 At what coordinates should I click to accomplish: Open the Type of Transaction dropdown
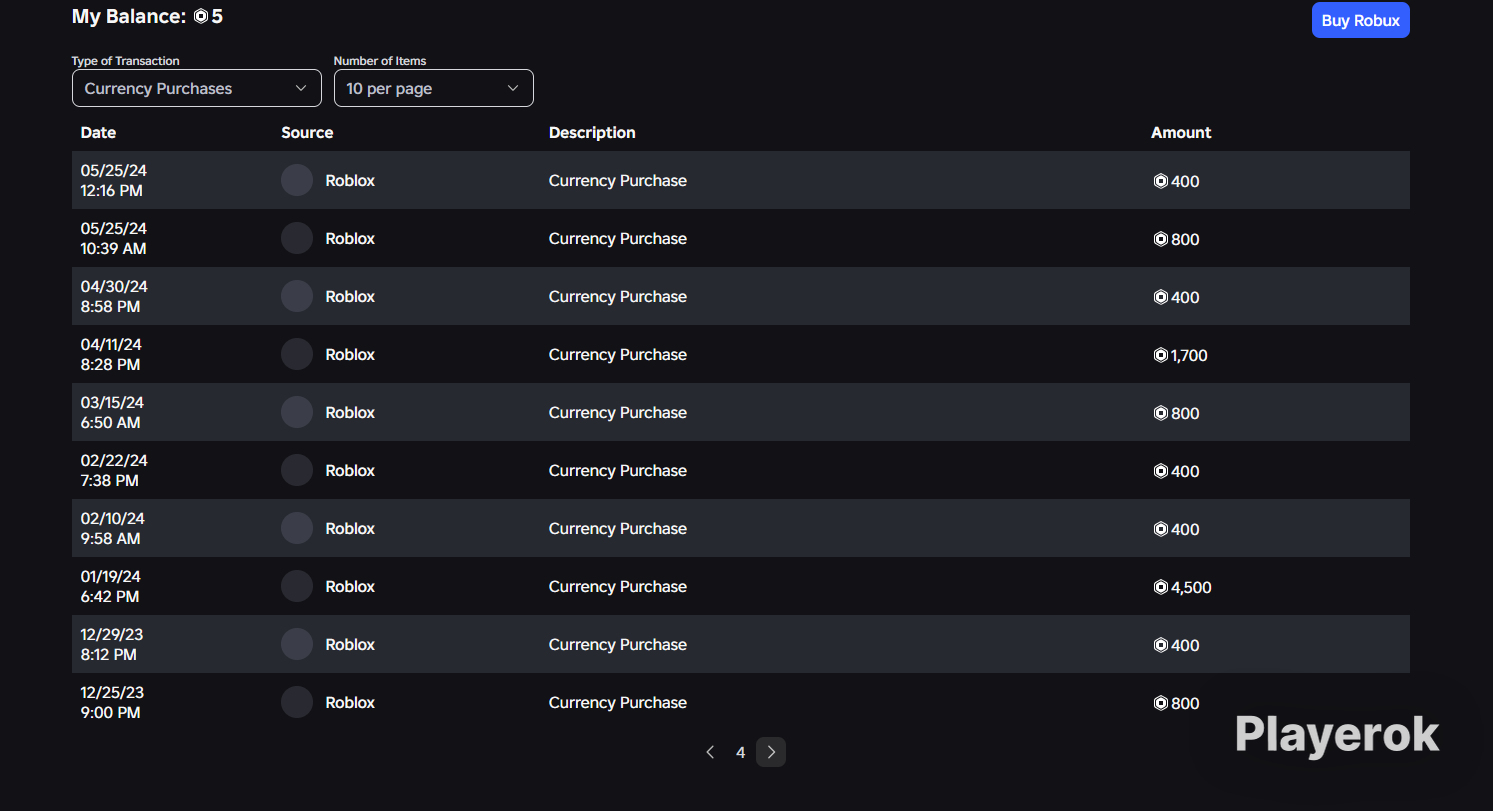[197, 88]
